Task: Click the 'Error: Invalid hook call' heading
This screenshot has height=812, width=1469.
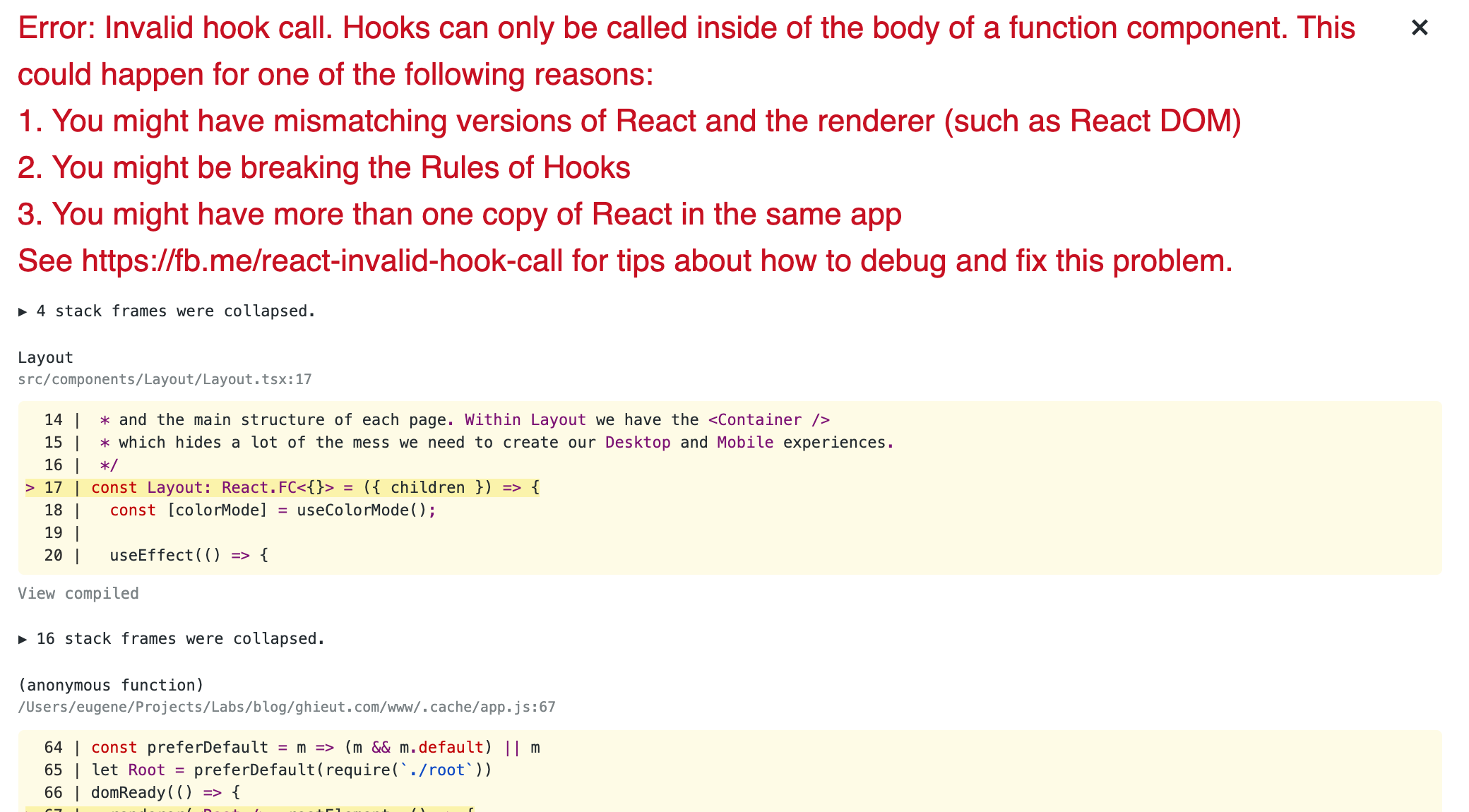Action: point(686,51)
